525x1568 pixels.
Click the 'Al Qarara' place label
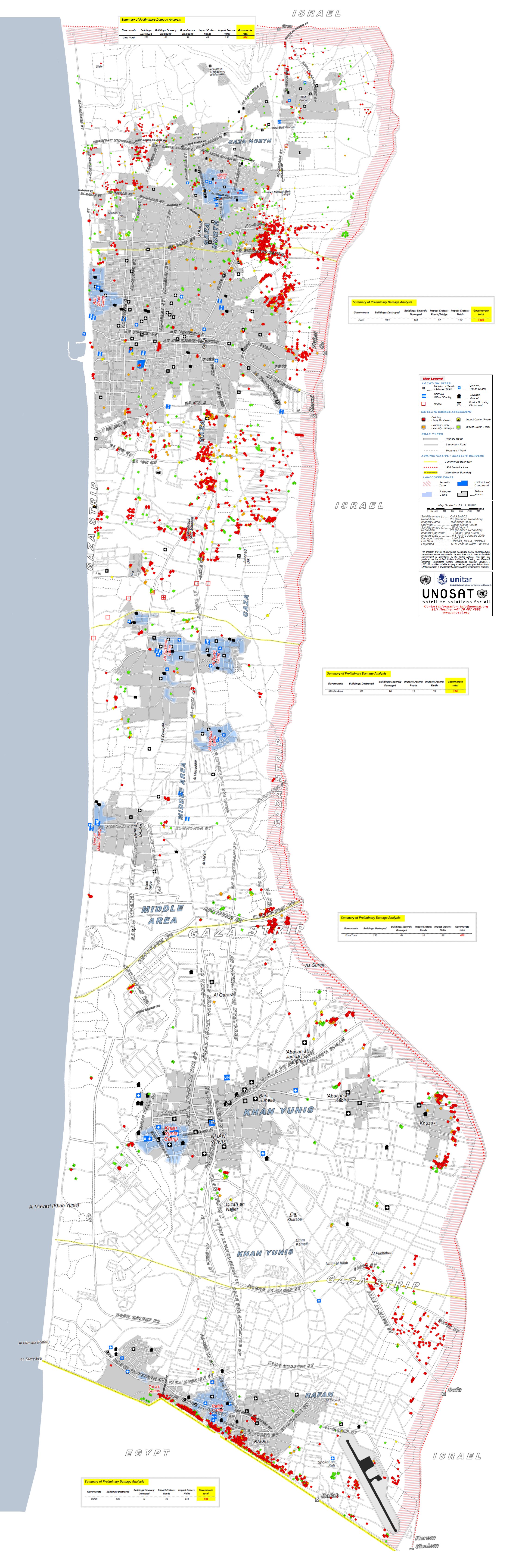click(224, 995)
